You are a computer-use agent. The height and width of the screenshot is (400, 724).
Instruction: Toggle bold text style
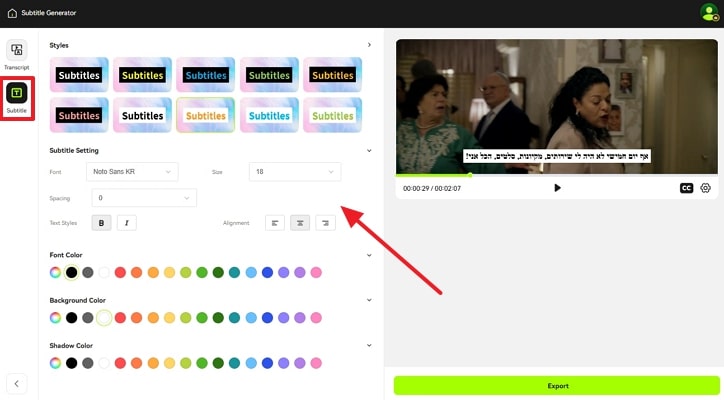tap(102, 223)
